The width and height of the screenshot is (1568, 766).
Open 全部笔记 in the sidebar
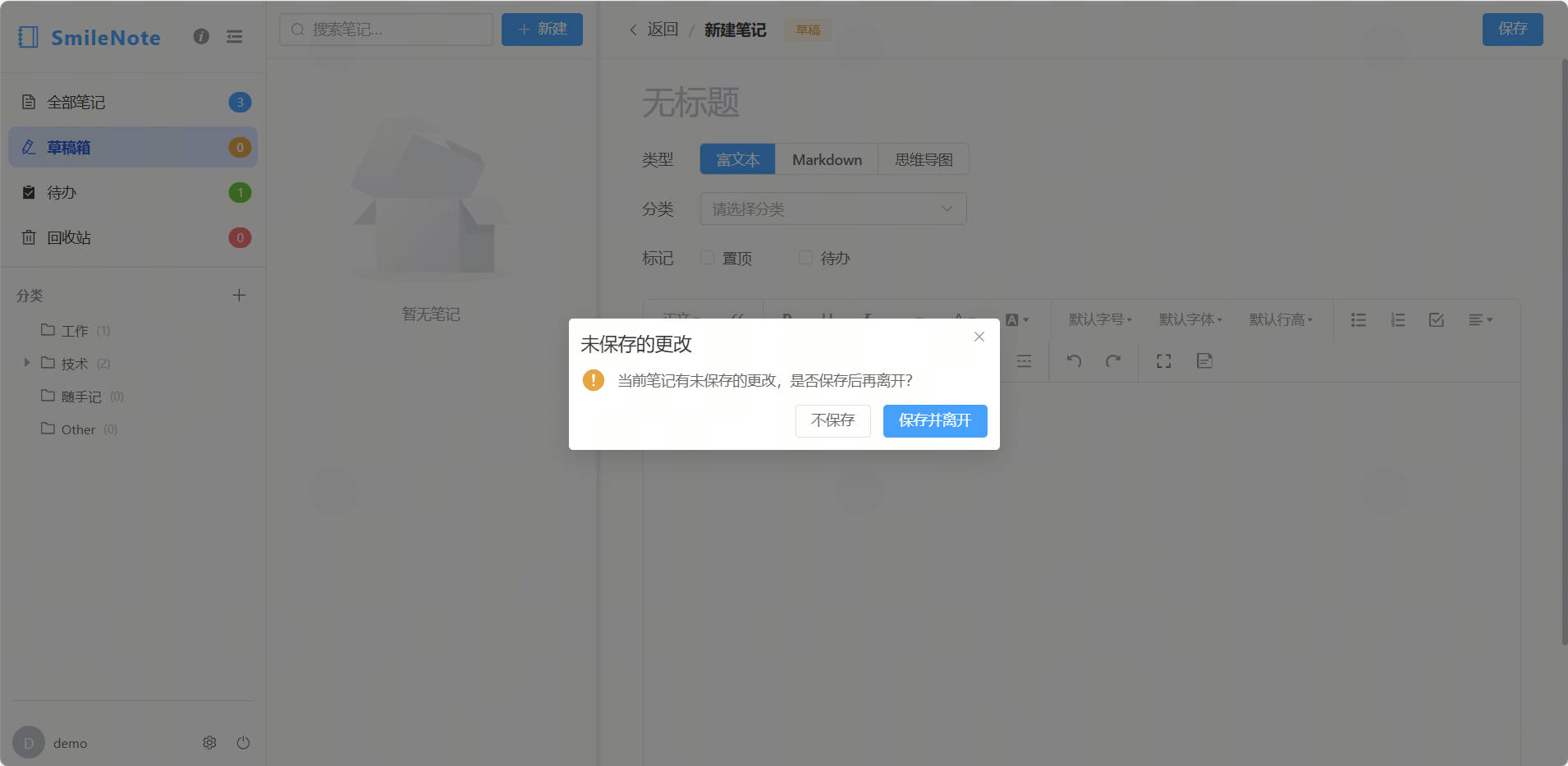pyautogui.click(x=133, y=102)
